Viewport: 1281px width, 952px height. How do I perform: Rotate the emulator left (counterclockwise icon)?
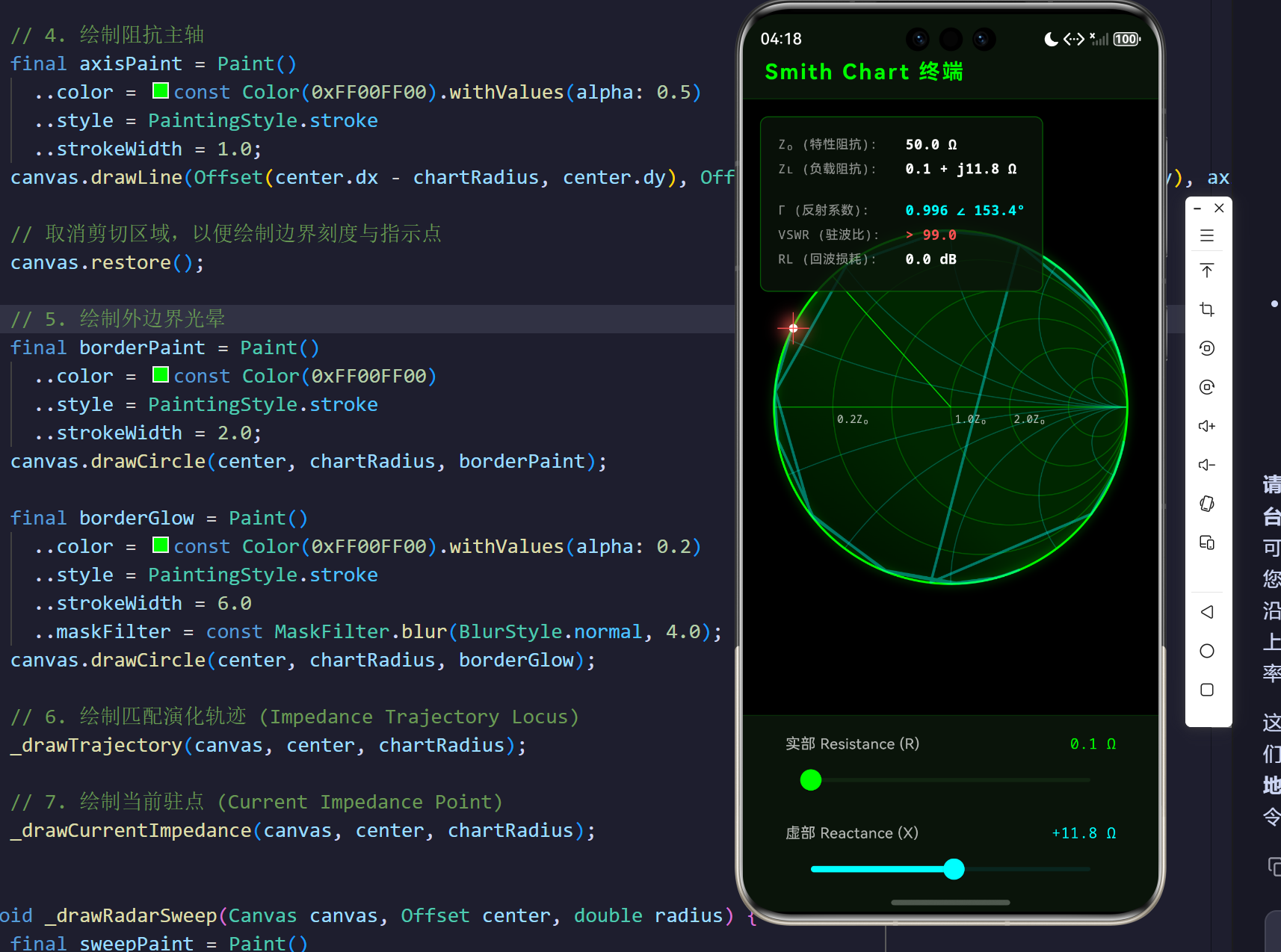(1207, 348)
